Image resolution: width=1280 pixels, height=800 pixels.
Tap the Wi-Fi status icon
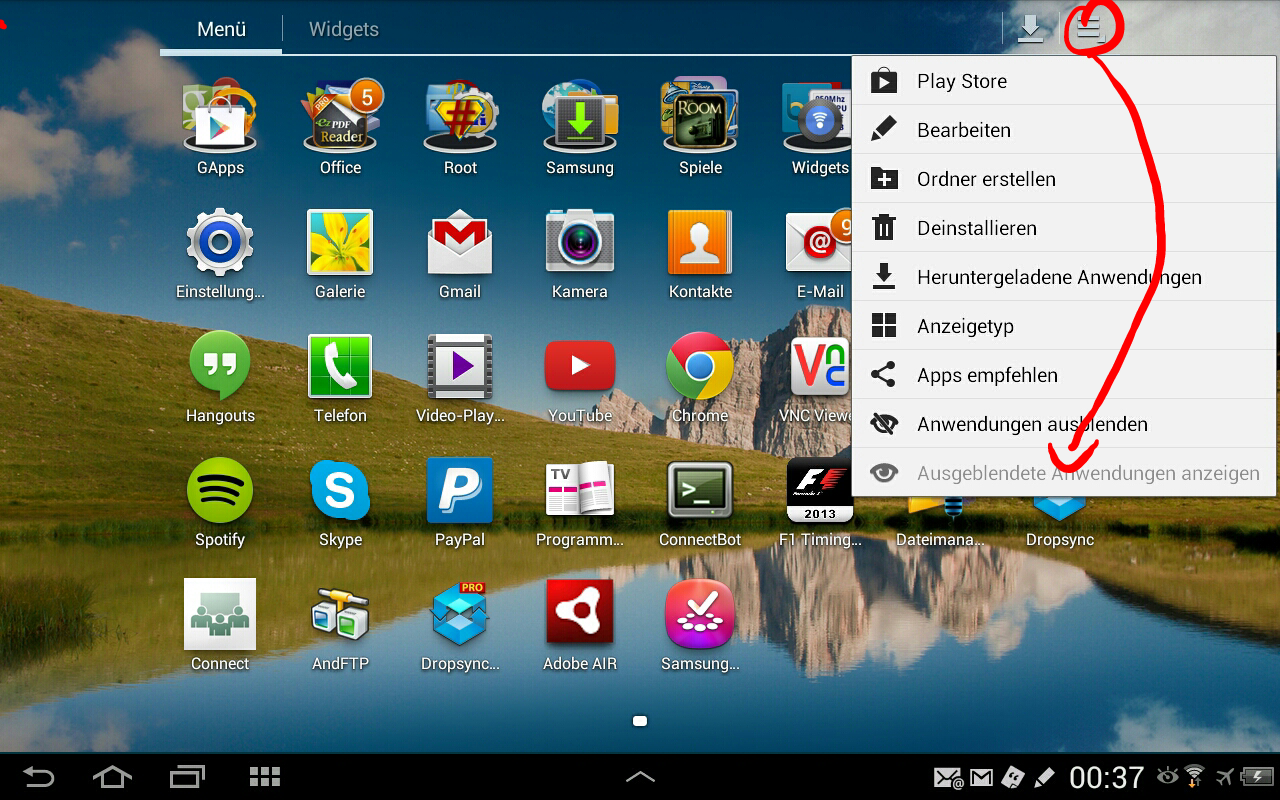pyautogui.click(x=1194, y=777)
